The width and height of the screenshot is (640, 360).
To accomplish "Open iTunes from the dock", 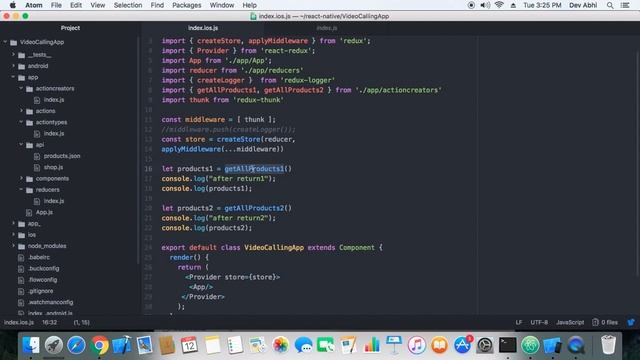I will (417, 345).
